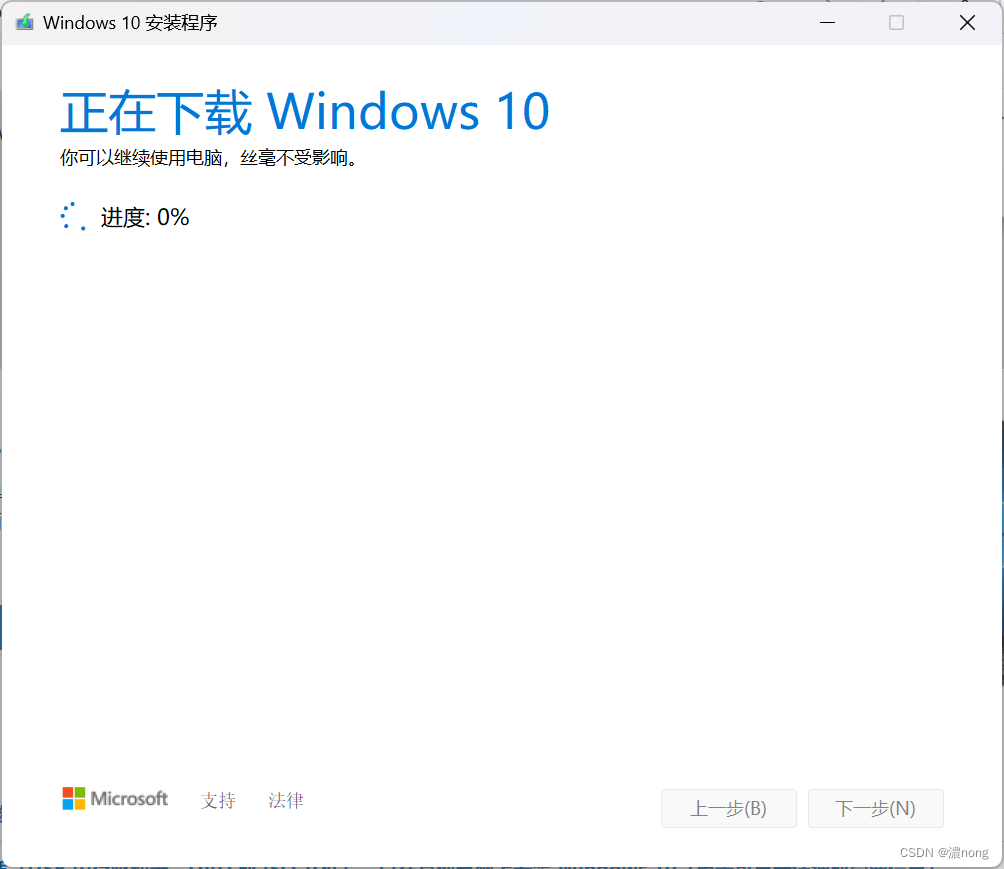Open the 支持 support link
This screenshot has height=869, width=1004.
tap(218, 800)
